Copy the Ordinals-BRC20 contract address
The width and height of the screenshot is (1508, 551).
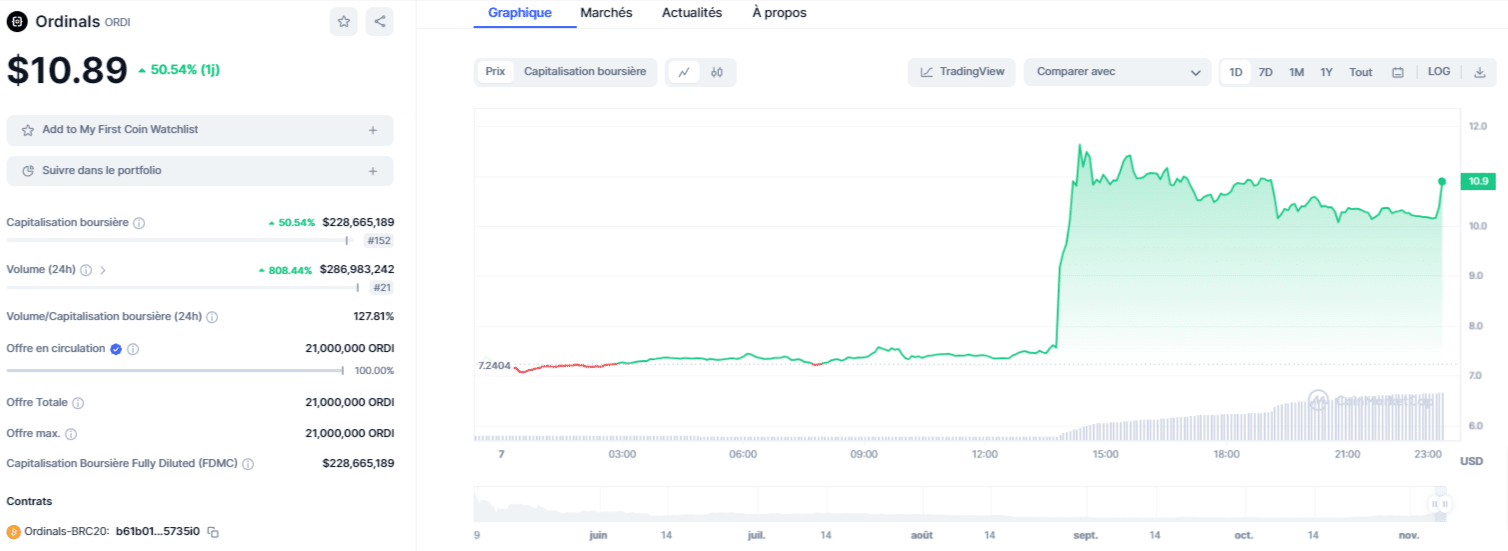(x=213, y=532)
